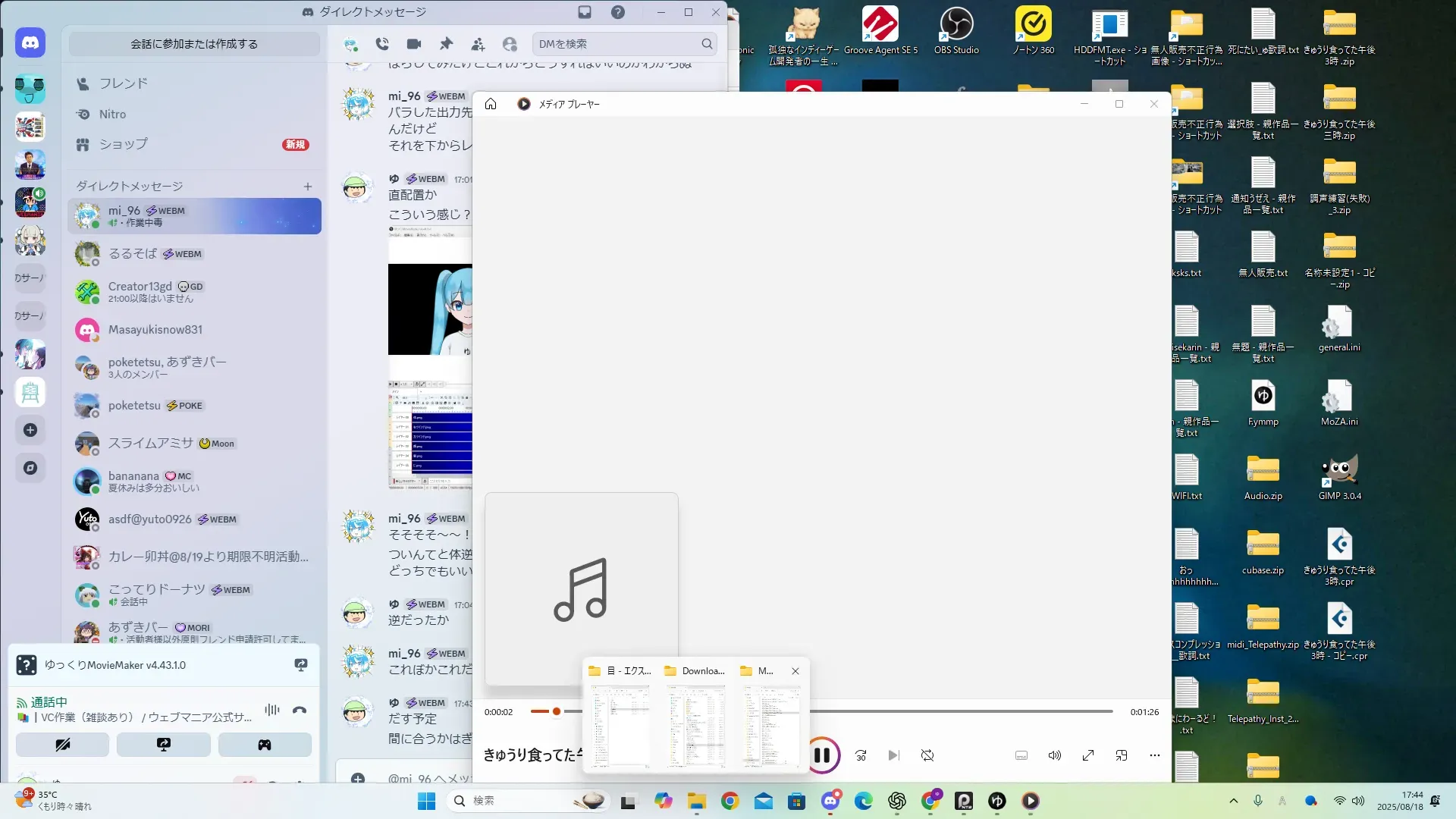Click the DMを検索 search field

616,44
